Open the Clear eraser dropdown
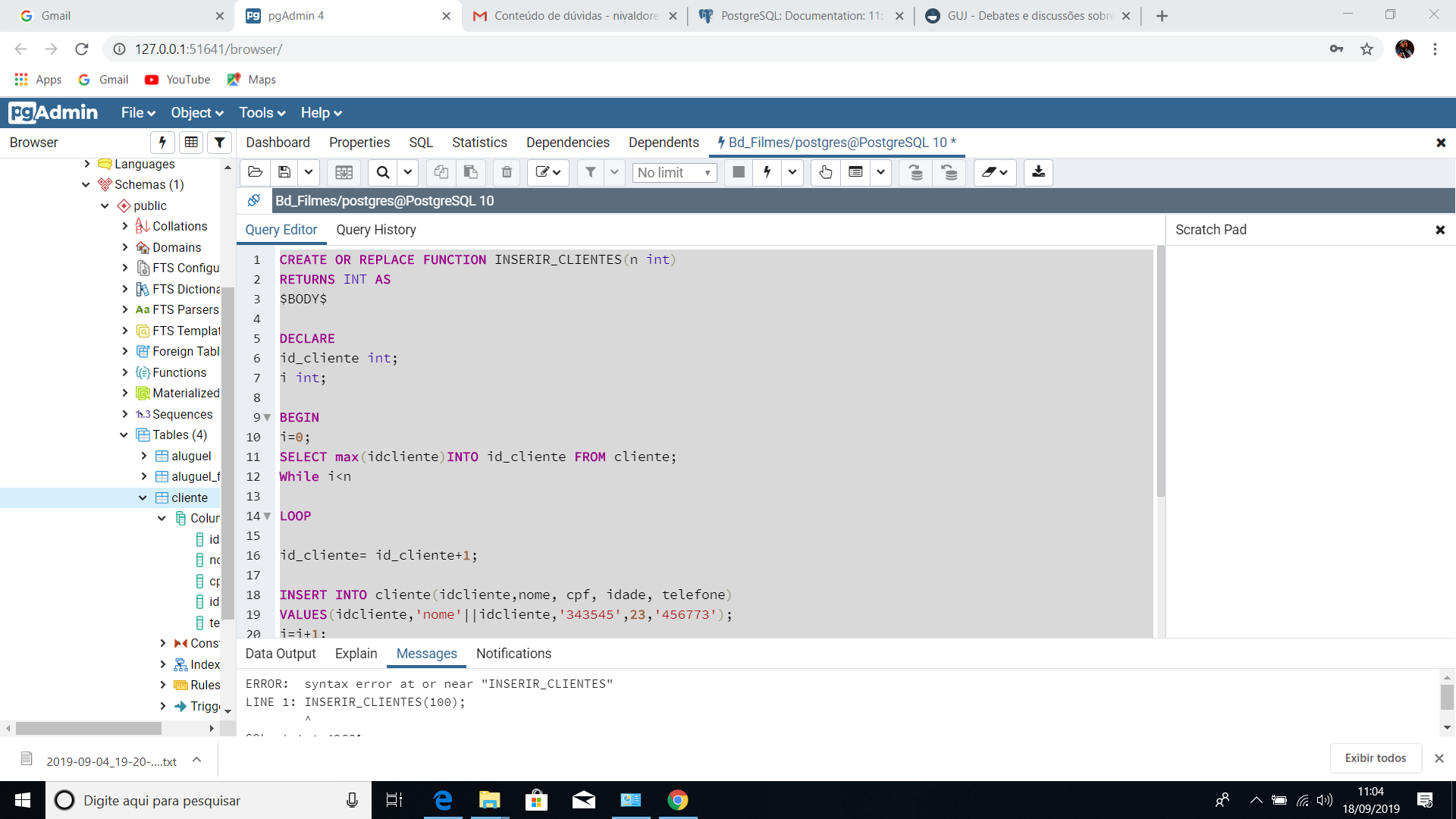The image size is (1456, 819). (995, 173)
